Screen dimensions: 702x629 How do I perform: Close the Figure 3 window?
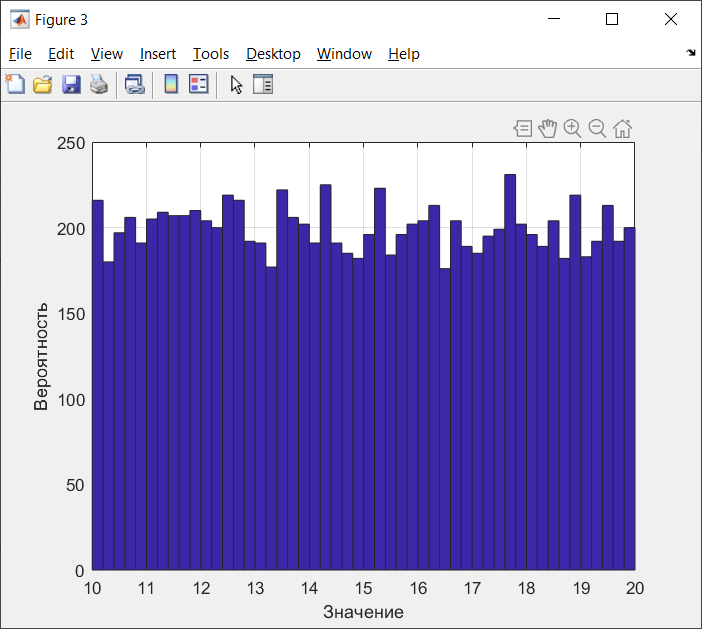(x=671, y=19)
